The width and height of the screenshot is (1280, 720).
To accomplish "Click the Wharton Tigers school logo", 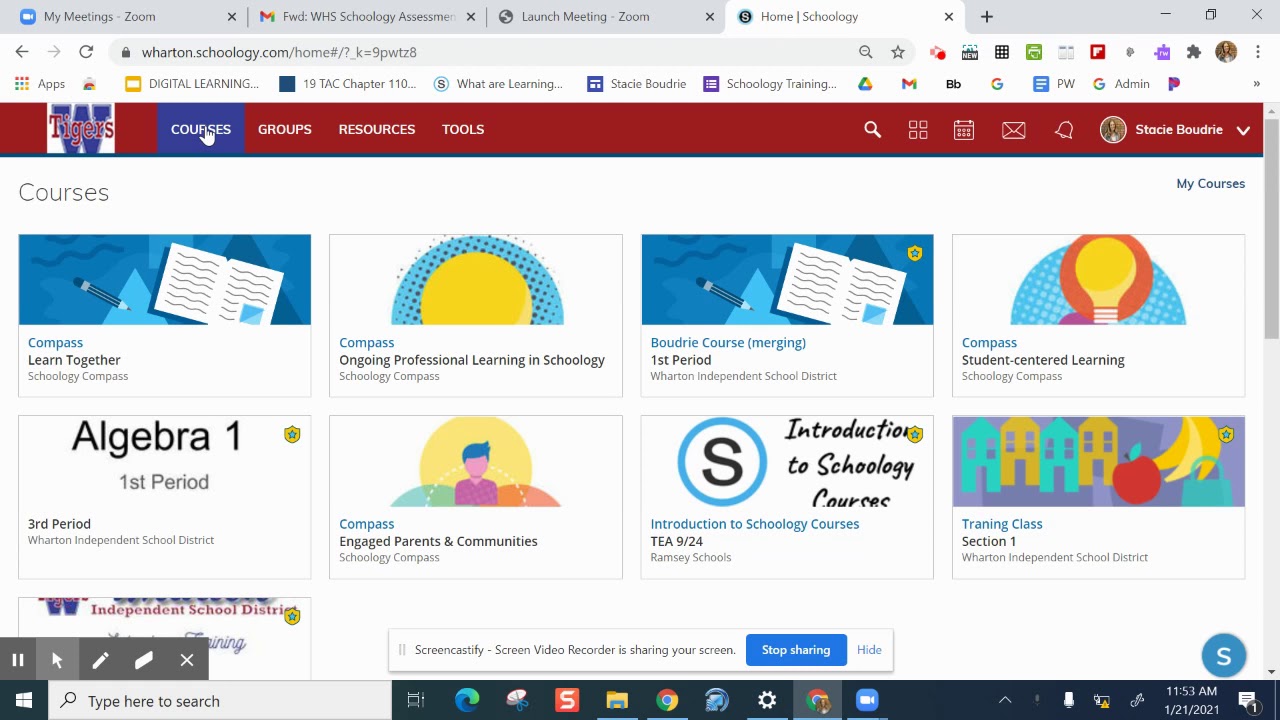I will (81, 128).
